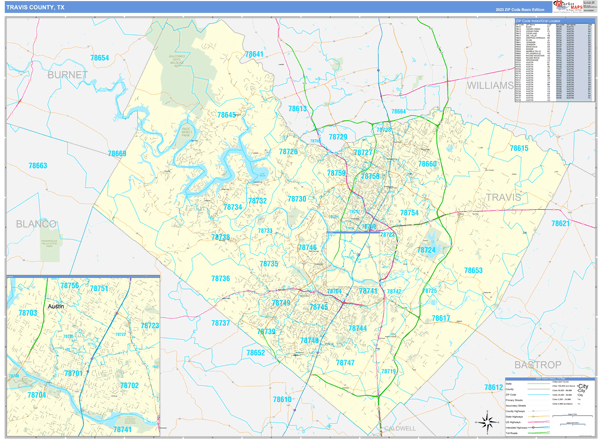
Task: Click the ZIP code 78610 label
Action: click(282, 400)
